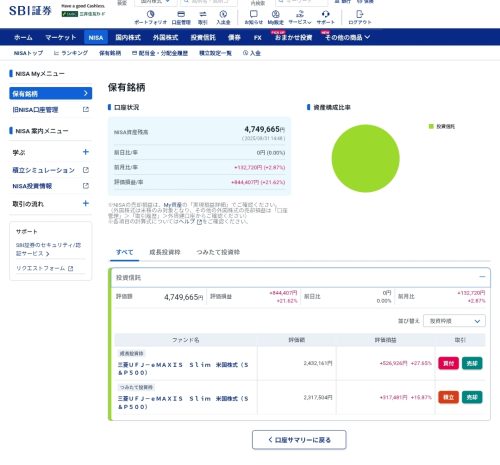Click the ファンド名 column header
500x465 pixels.
point(185,340)
